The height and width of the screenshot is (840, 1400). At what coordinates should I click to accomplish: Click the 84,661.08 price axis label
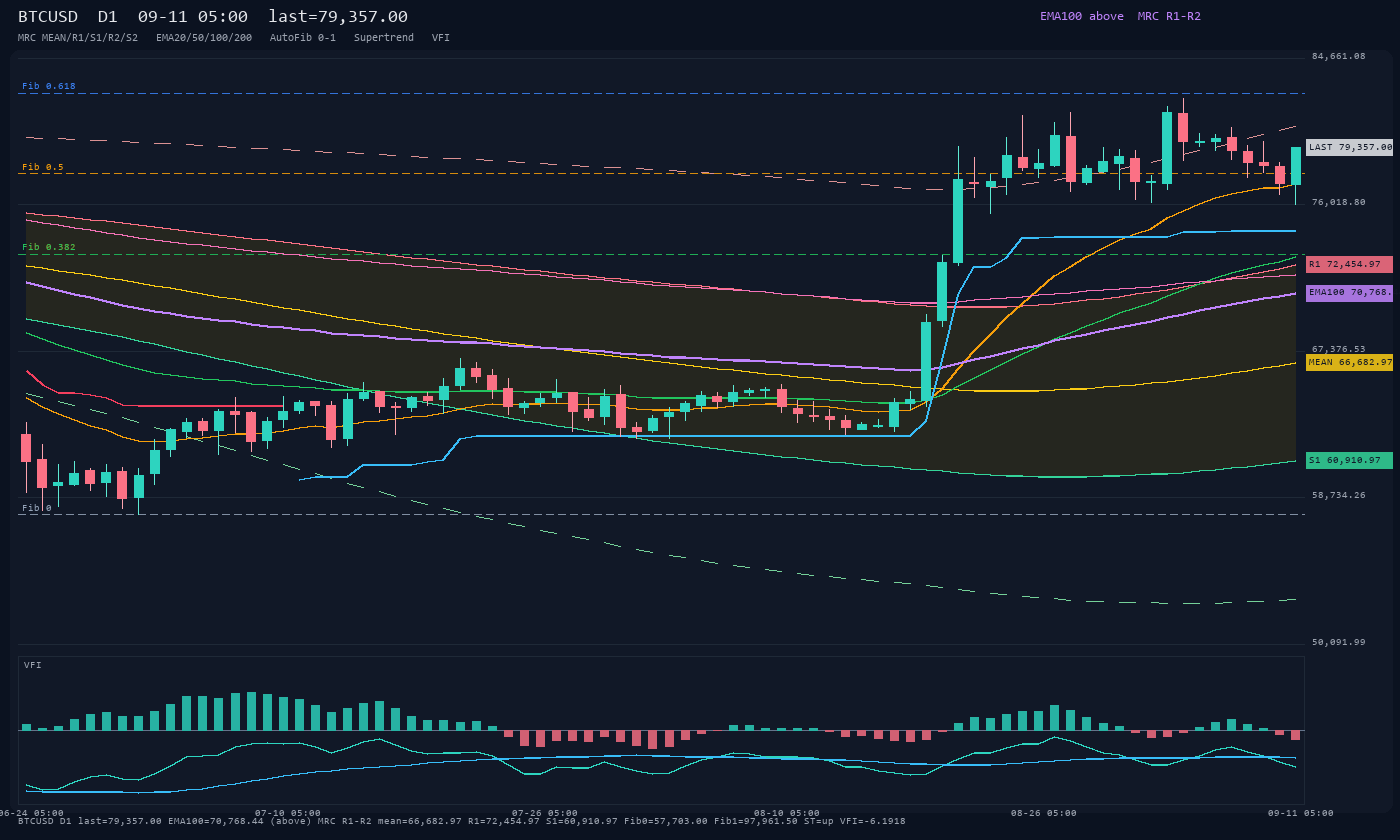(1338, 56)
